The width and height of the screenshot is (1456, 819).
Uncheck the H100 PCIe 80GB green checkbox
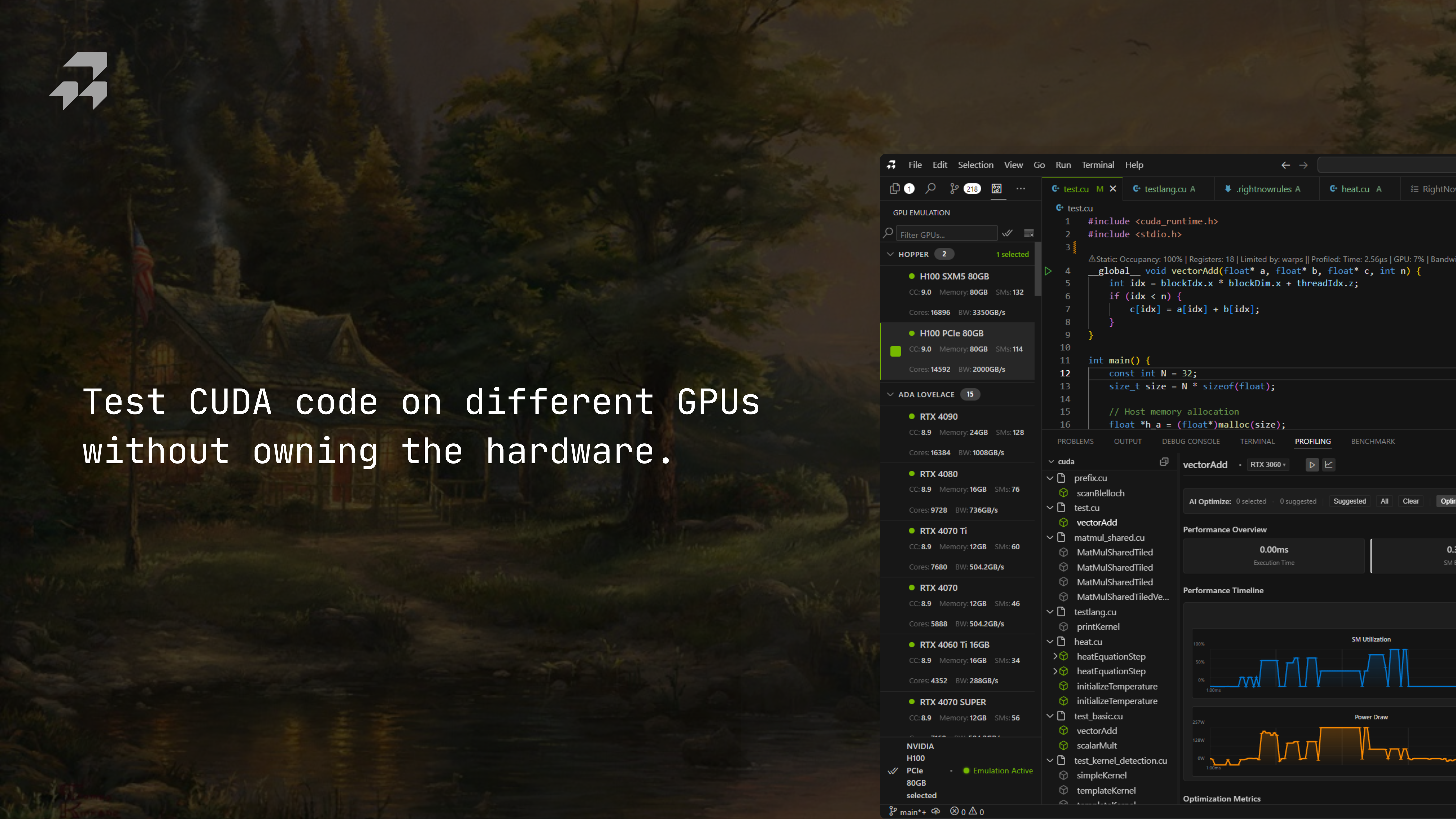[895, 351]
